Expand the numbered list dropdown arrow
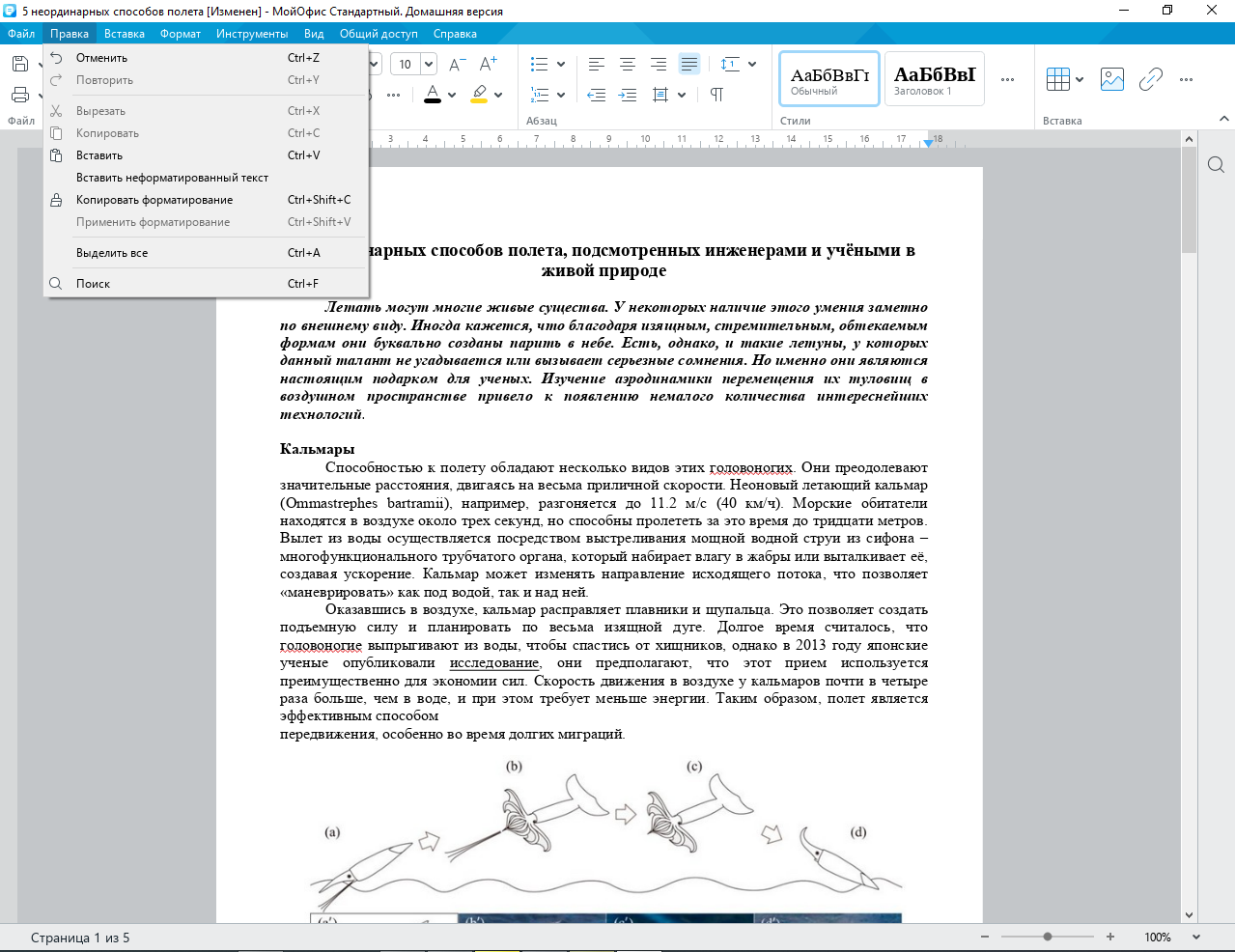The width and height of the screenshot is (1235, 952). pyautogui.click(x=562, y=95)
